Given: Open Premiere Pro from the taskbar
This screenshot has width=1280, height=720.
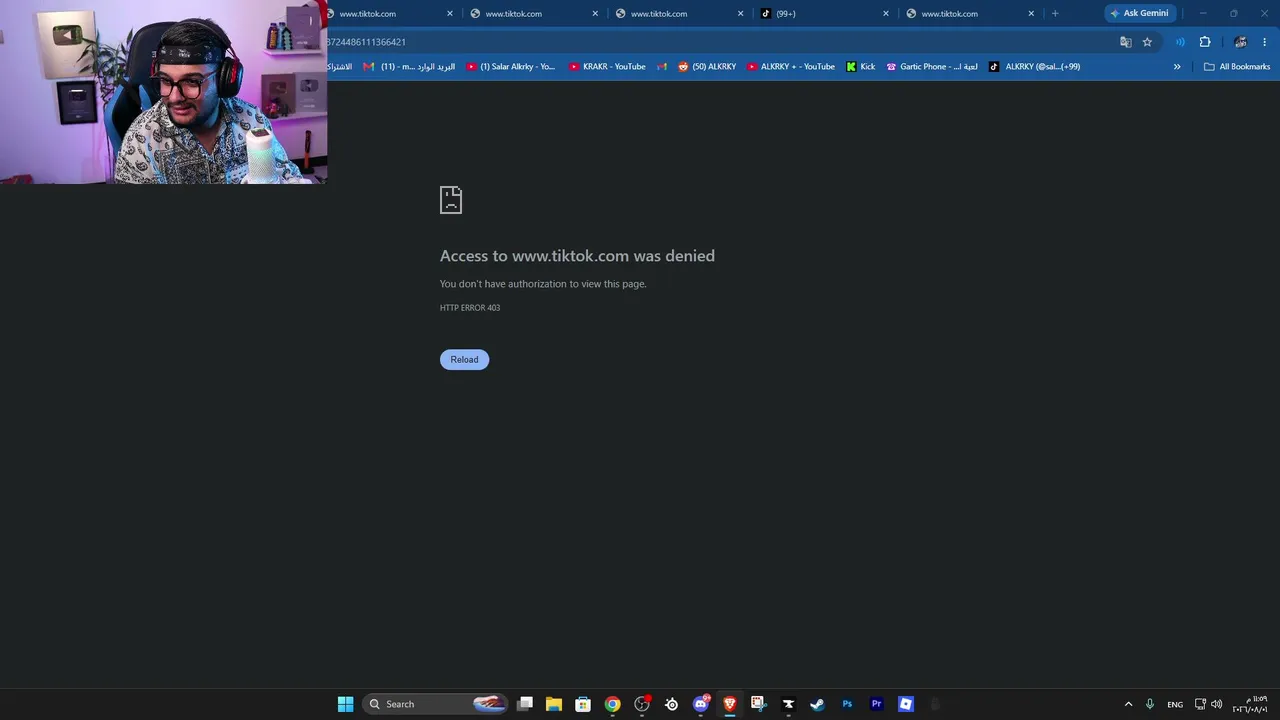Looking at the screenshot, I should click(876, 704).
